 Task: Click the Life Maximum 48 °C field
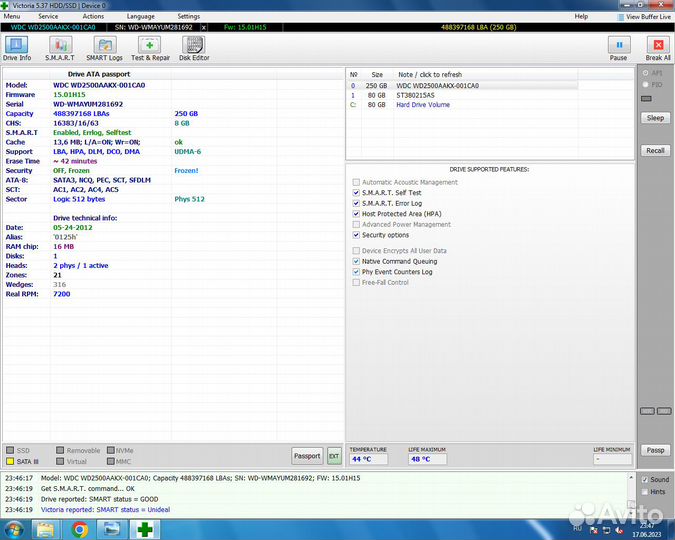(x=427, y=459)
